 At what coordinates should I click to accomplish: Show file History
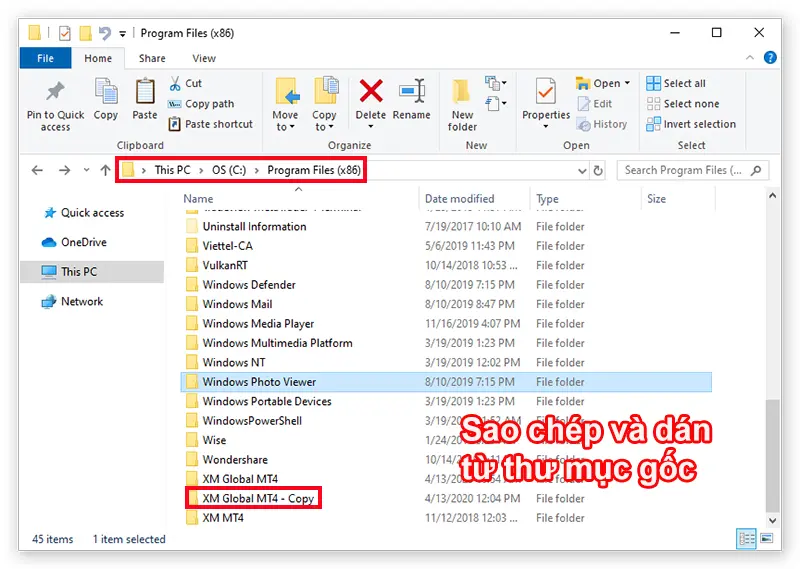coord(602,124)
